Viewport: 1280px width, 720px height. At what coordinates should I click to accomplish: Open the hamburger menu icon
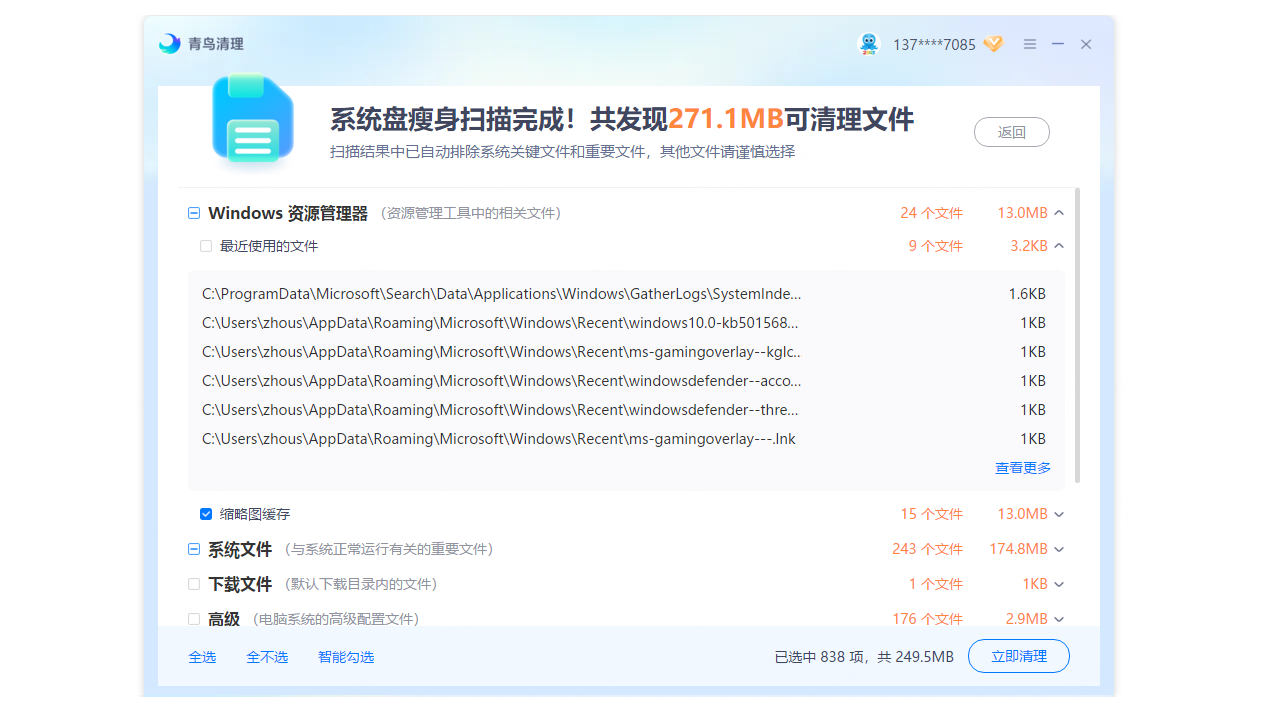pyautogui.click(x=1029, y=44)
